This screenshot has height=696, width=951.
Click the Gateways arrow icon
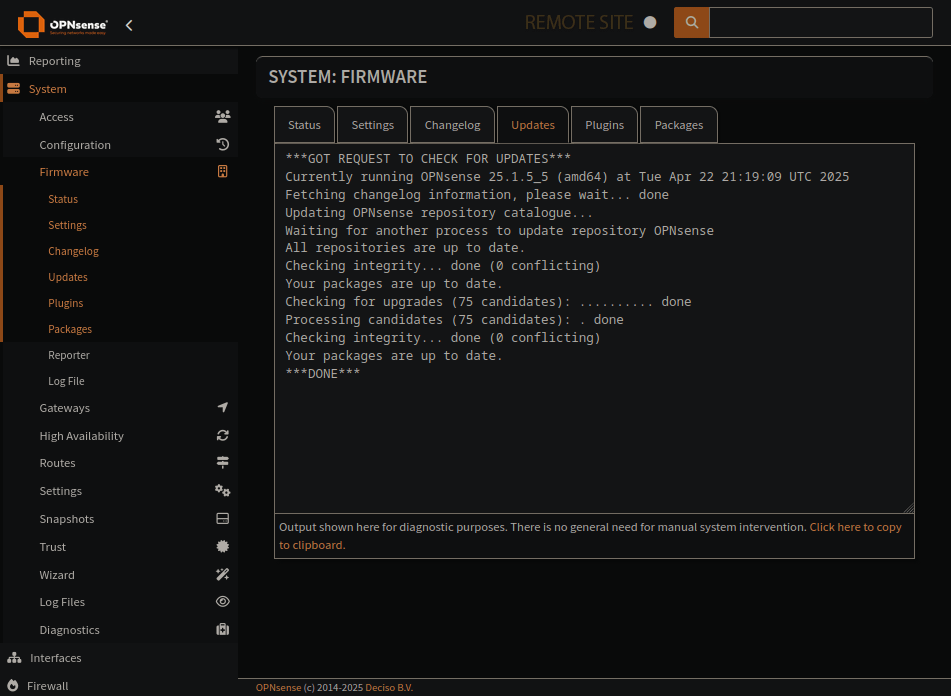(223, 407)
